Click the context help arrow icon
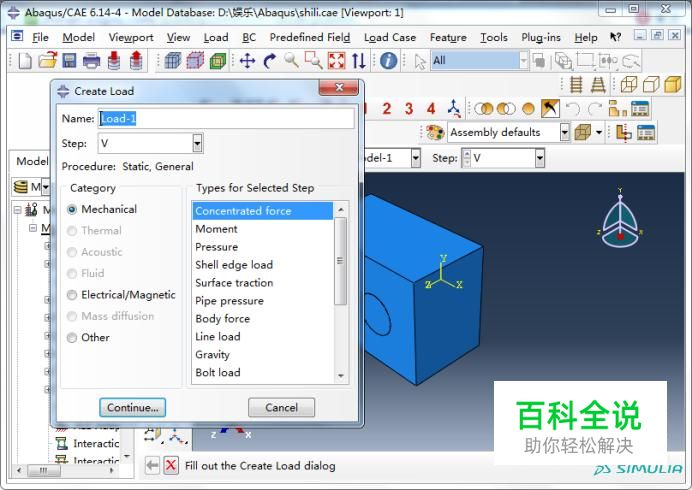Viewport: 692px width, 490px height. pos(615,37)
